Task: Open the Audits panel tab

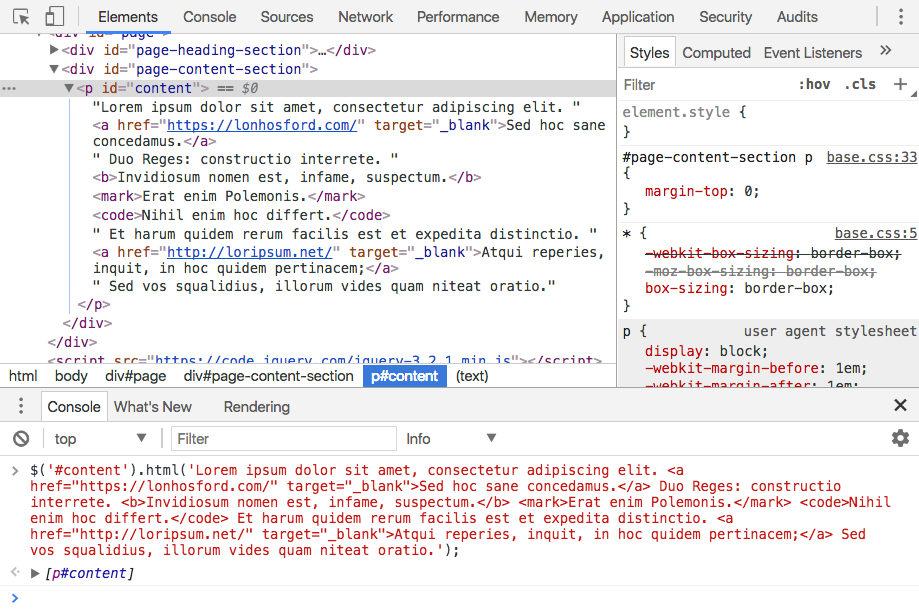Action: (797, 17)
